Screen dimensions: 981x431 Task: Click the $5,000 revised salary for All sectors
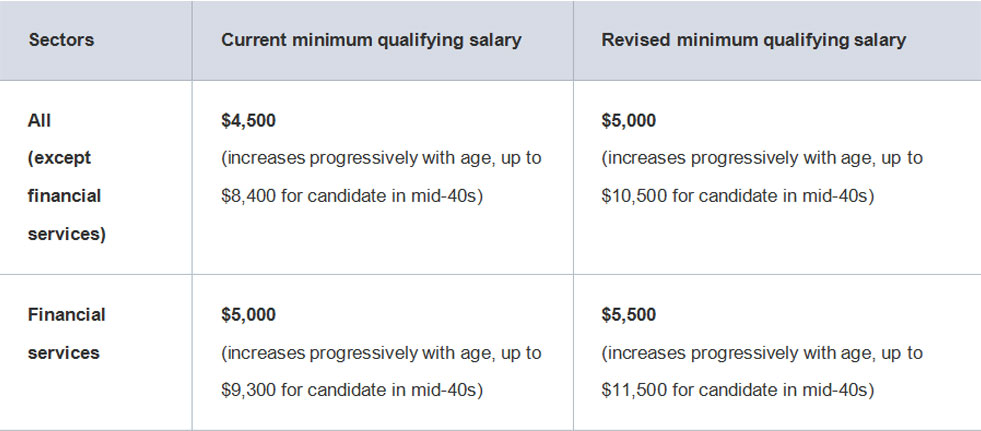[628, 121]
